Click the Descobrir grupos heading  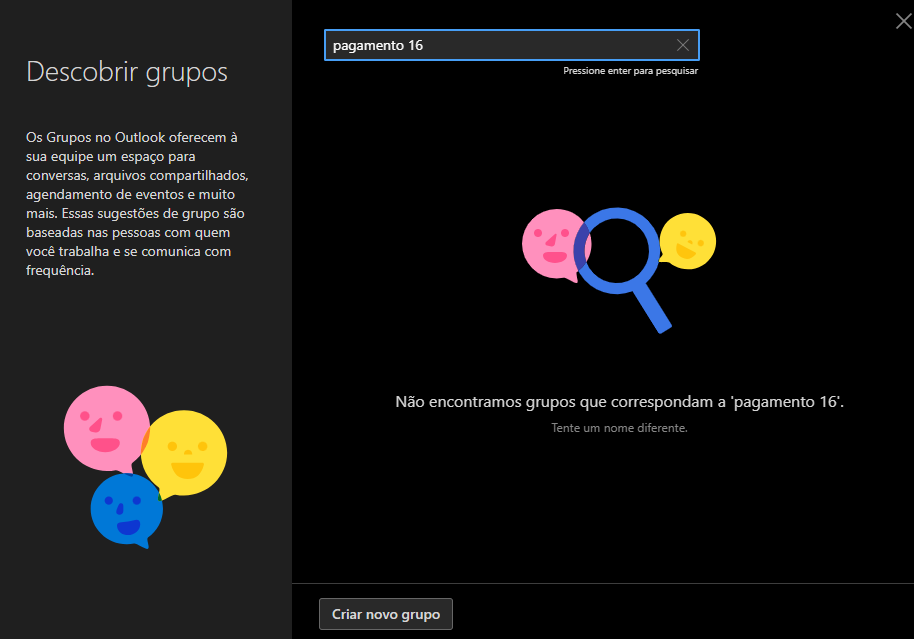127,72
